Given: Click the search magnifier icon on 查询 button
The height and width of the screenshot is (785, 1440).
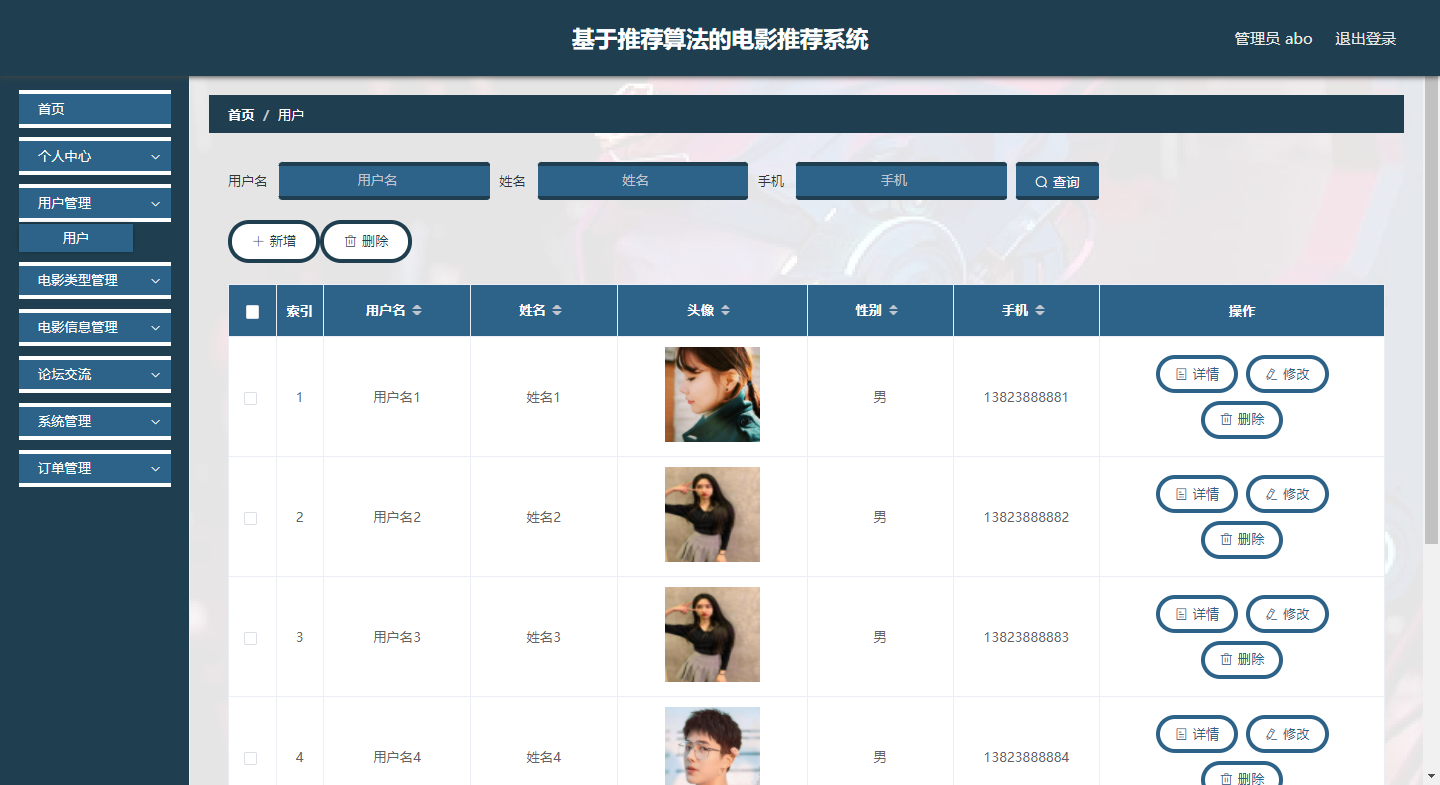Looking at the screenshot, I should tap(1041, 180).
